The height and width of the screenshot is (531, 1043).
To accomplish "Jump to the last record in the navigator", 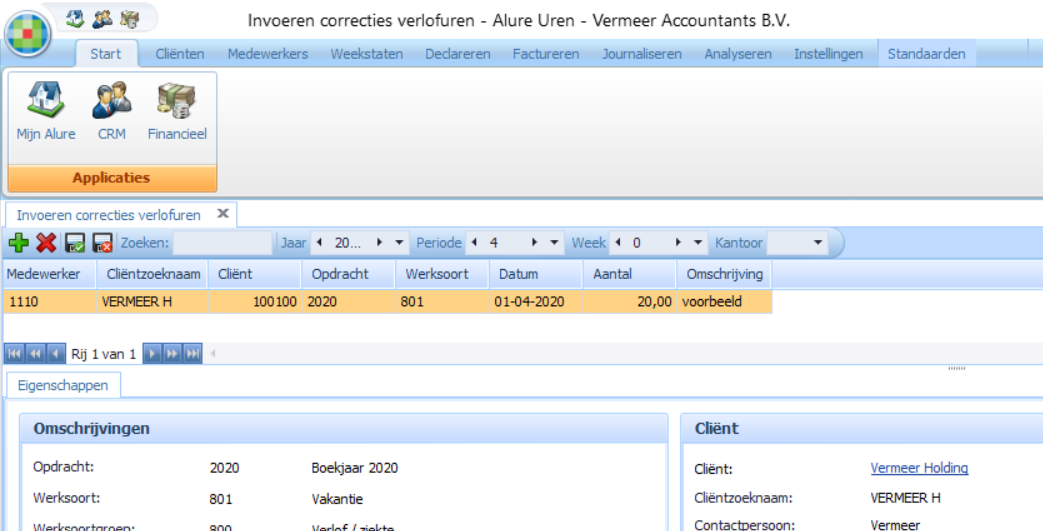I will click(193, 353).
